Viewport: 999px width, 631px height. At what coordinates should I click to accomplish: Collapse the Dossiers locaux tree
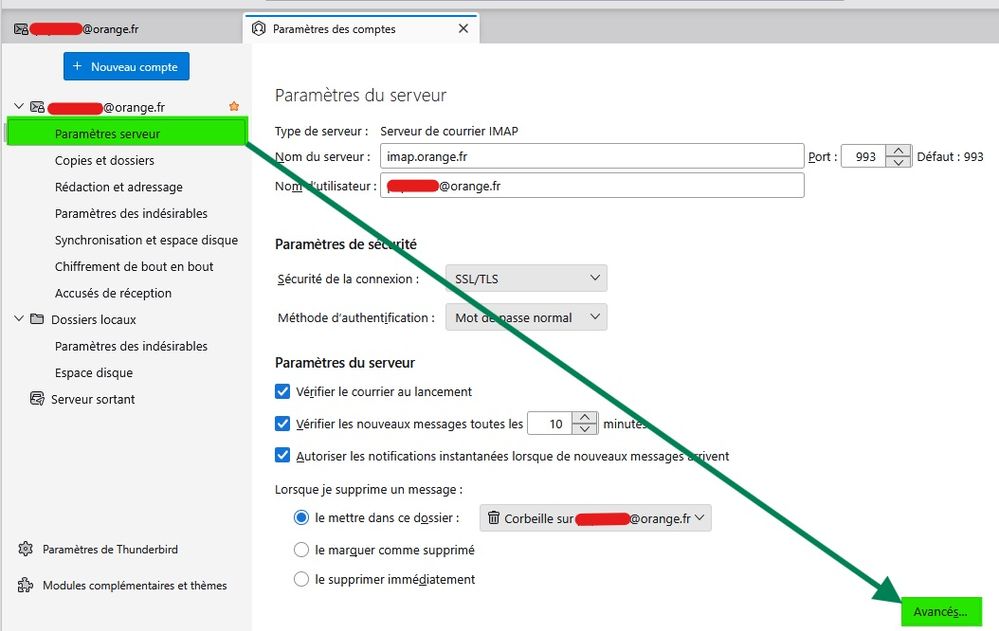pos(19,319)
